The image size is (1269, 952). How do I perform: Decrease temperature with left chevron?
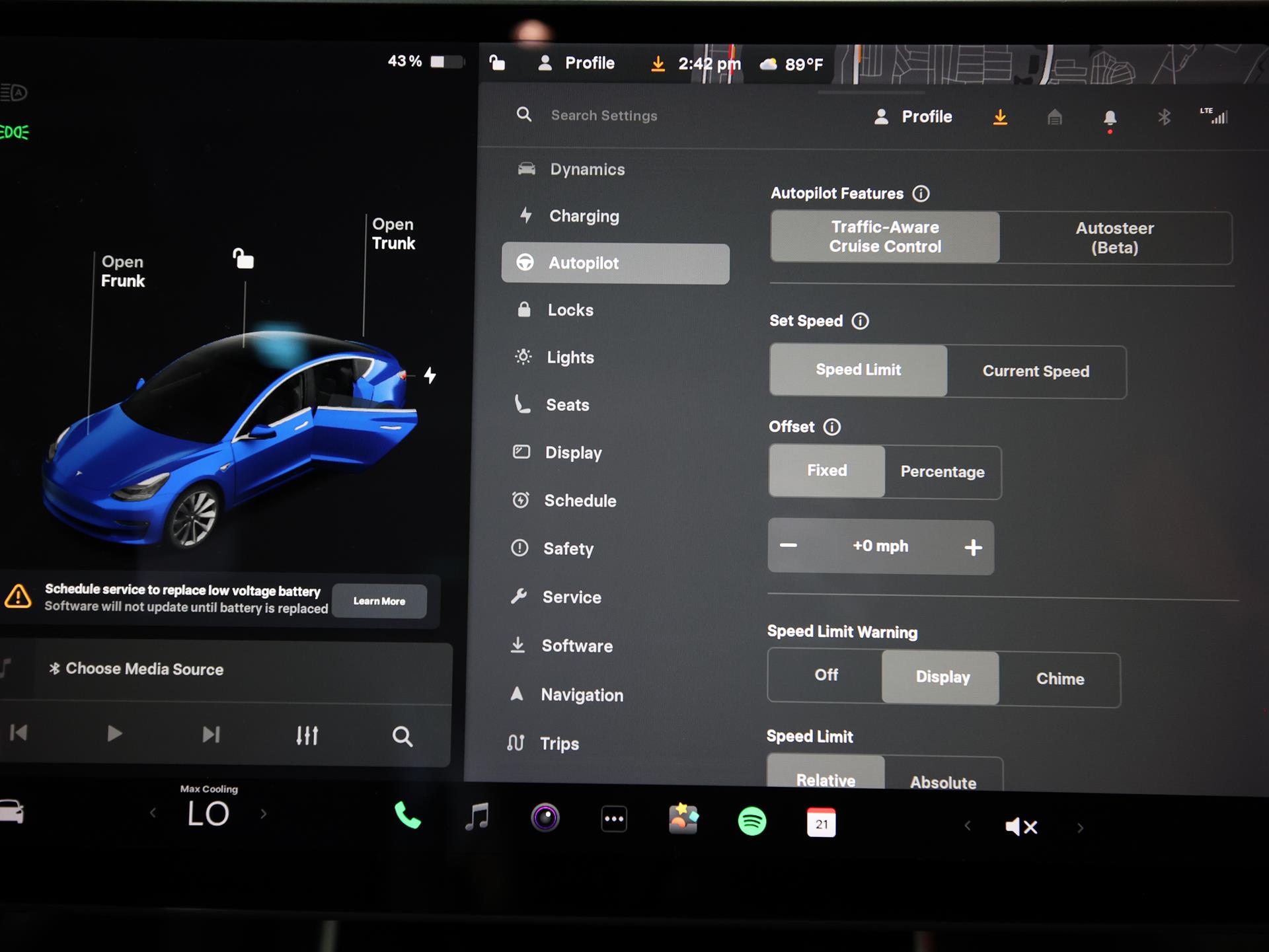(153, 813)
